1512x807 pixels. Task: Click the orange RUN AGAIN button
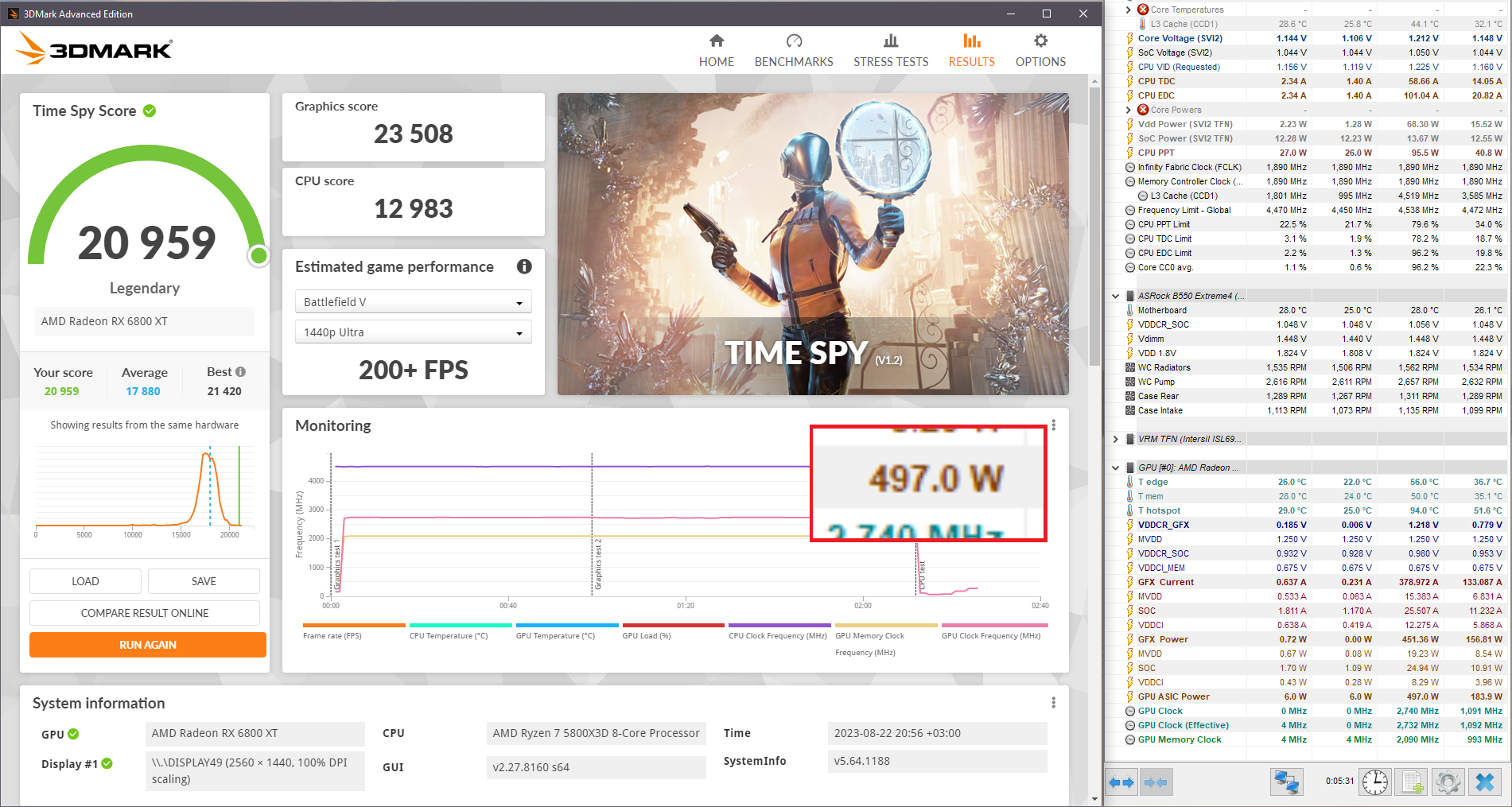[x=148, y=645]
